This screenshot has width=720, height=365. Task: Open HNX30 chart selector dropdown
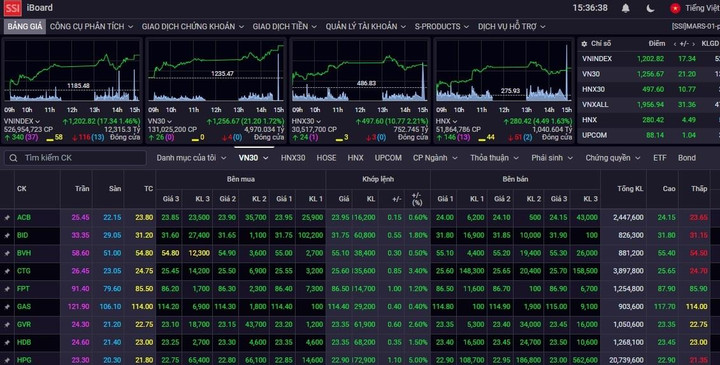pyautogui.click(x=306, y=121)
